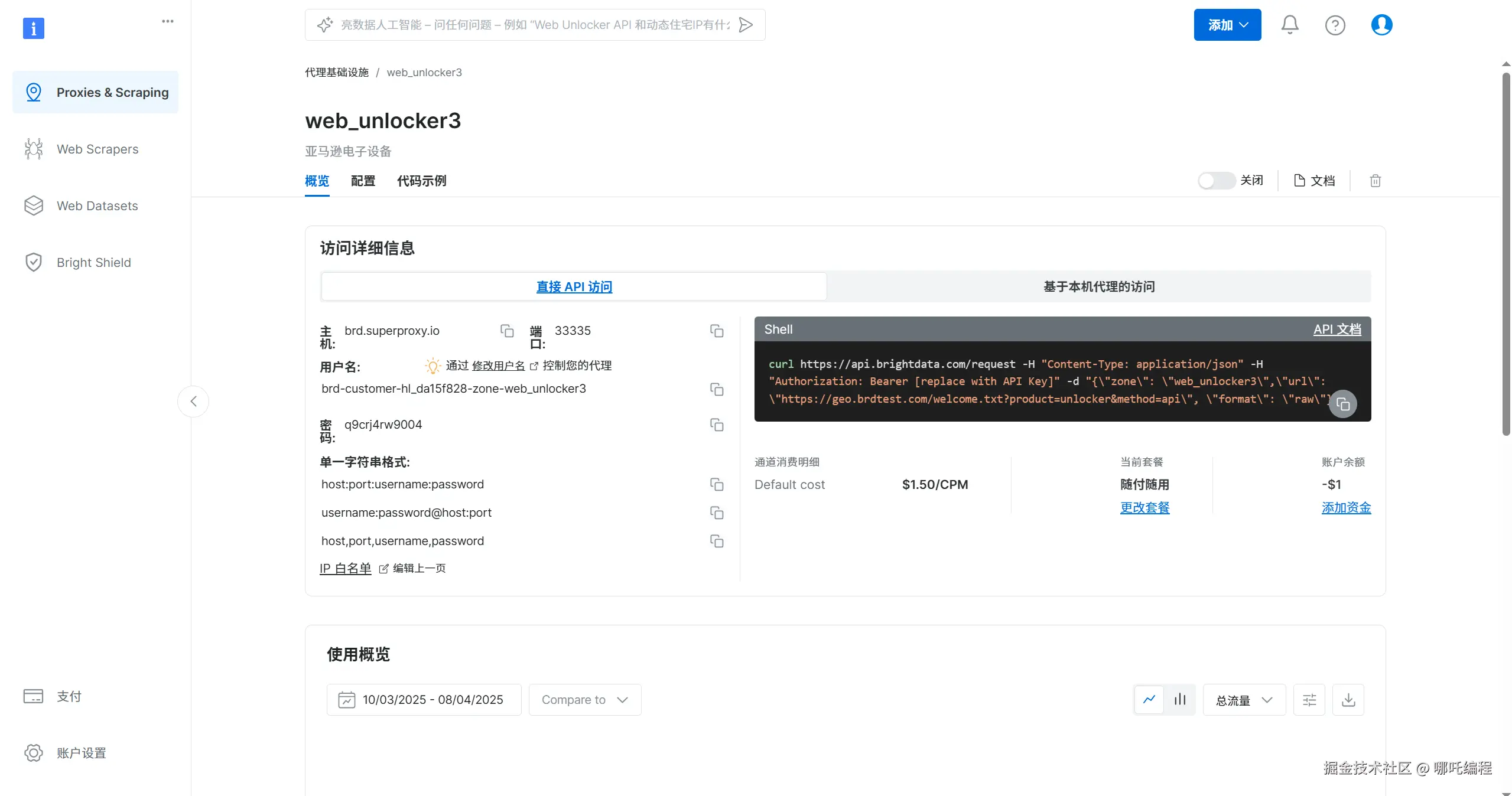Switch to line chart view
The height and width of the screenshot is (796, 1512).
click(x=1149, y=700)
